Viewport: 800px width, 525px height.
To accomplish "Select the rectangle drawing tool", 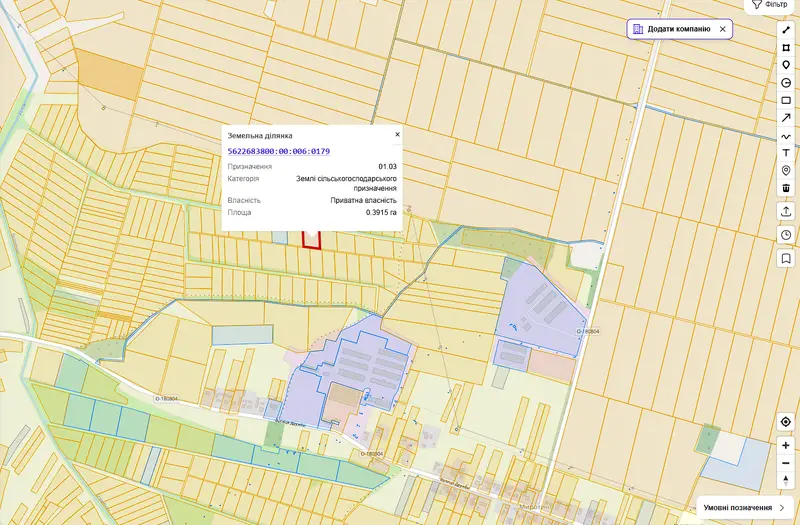I will tap(786, 101).
